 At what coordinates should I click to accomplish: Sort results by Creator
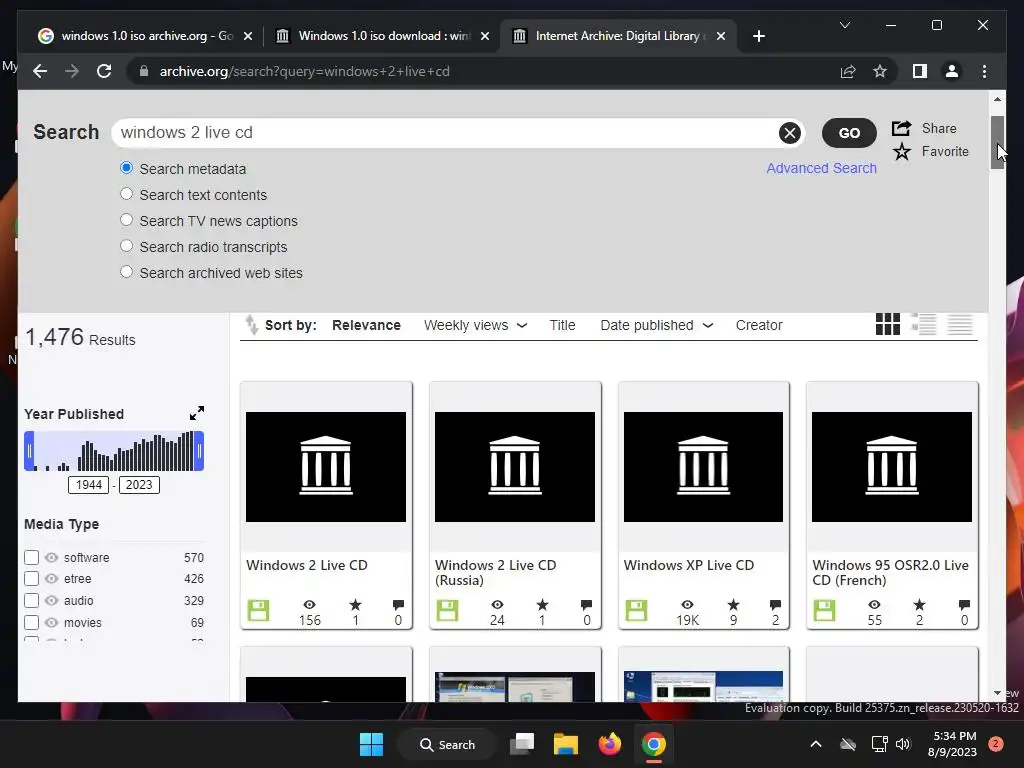point(759,325)
